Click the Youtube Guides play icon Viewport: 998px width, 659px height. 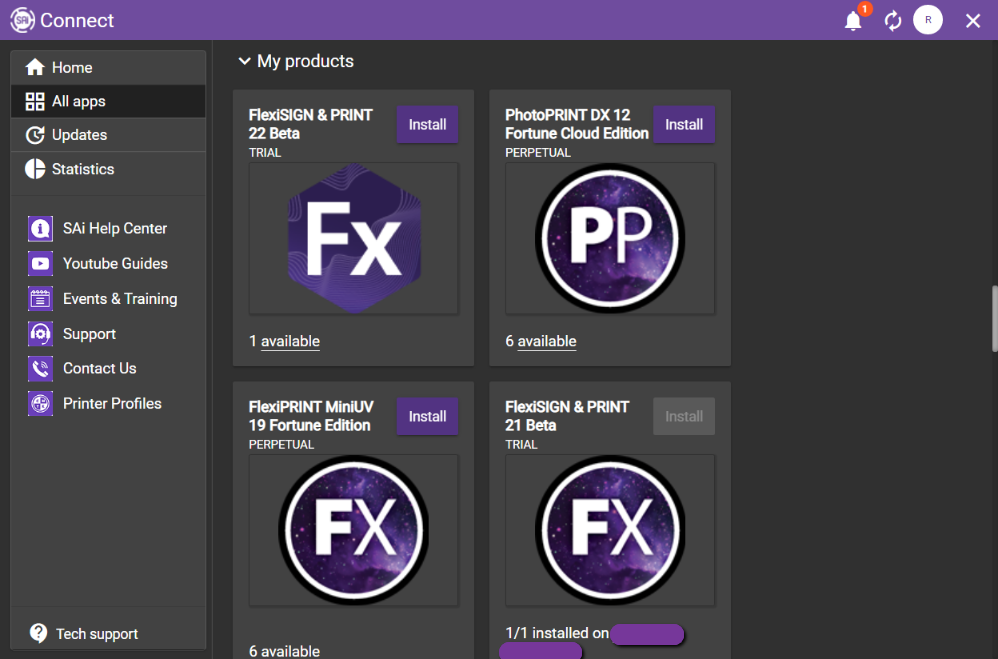[40, 263]
